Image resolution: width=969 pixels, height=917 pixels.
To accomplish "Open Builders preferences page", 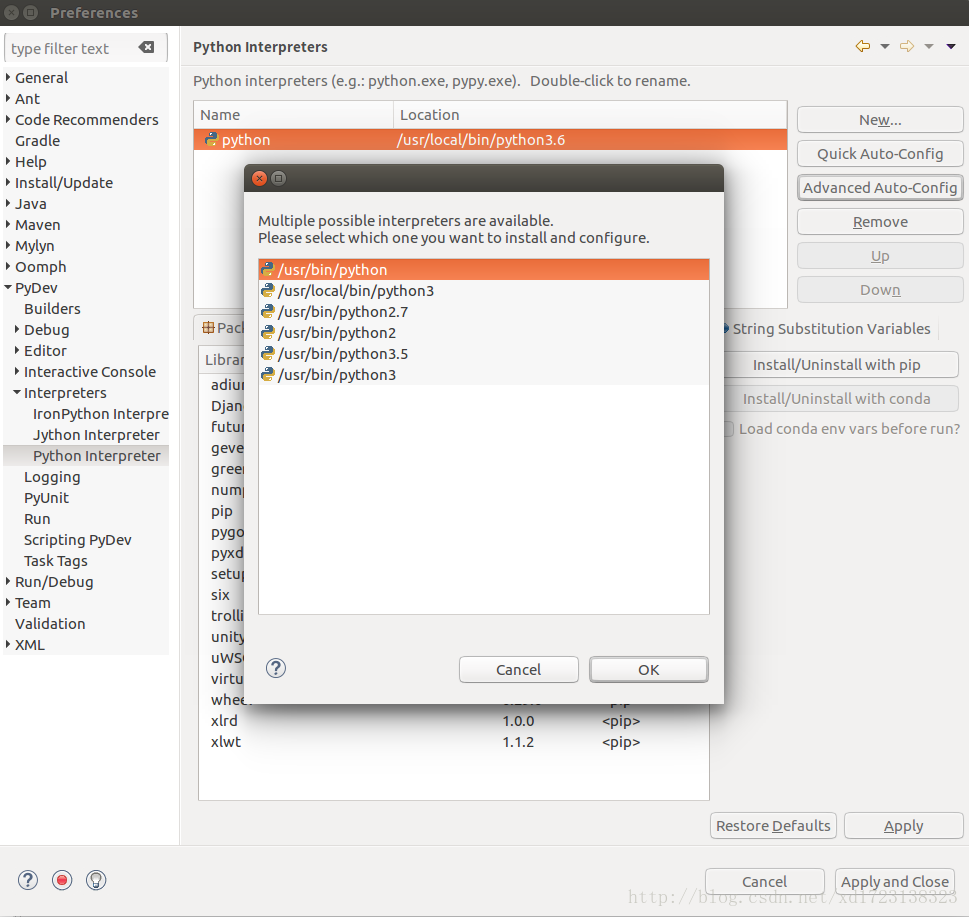I will [52, 308].
